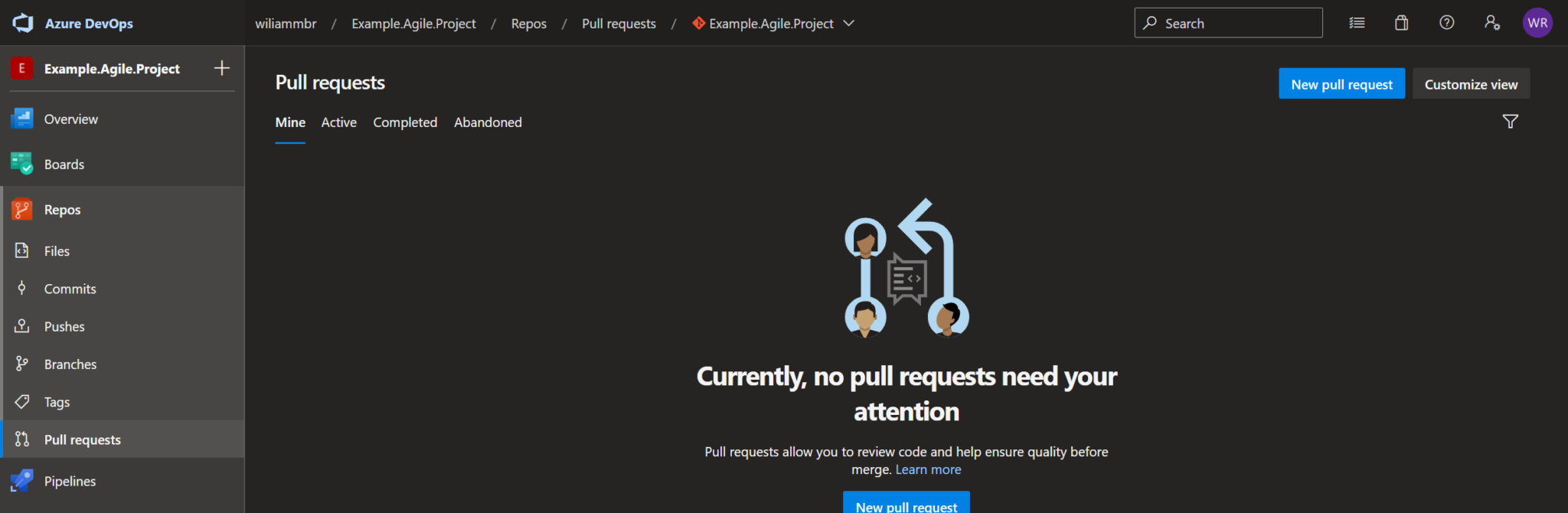Open Example.Agile.Project breadcrumb after wiliammbr
Image resolution: width=1568 pixels, height=513 pixels.
413,24
